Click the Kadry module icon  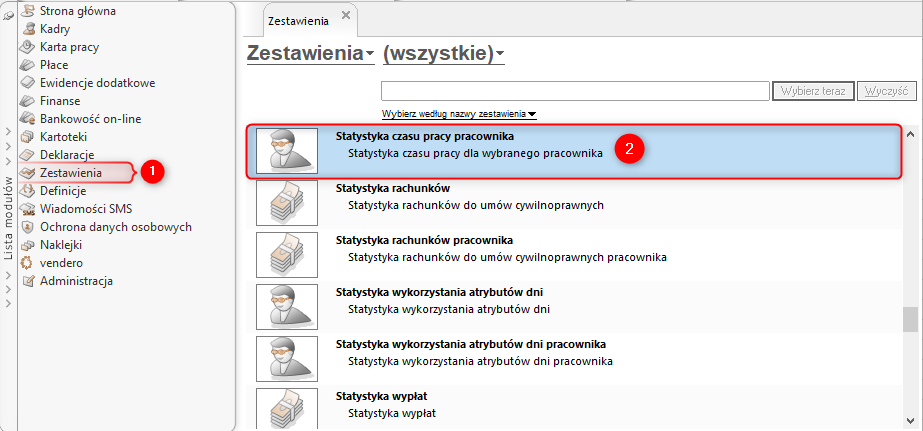click(28, 29)
